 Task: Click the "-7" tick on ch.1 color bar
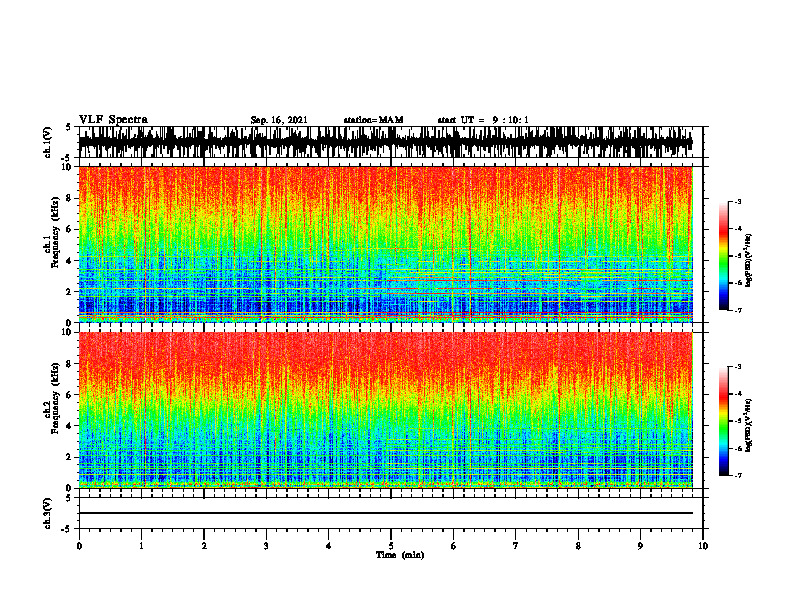(x=738, y=311)
